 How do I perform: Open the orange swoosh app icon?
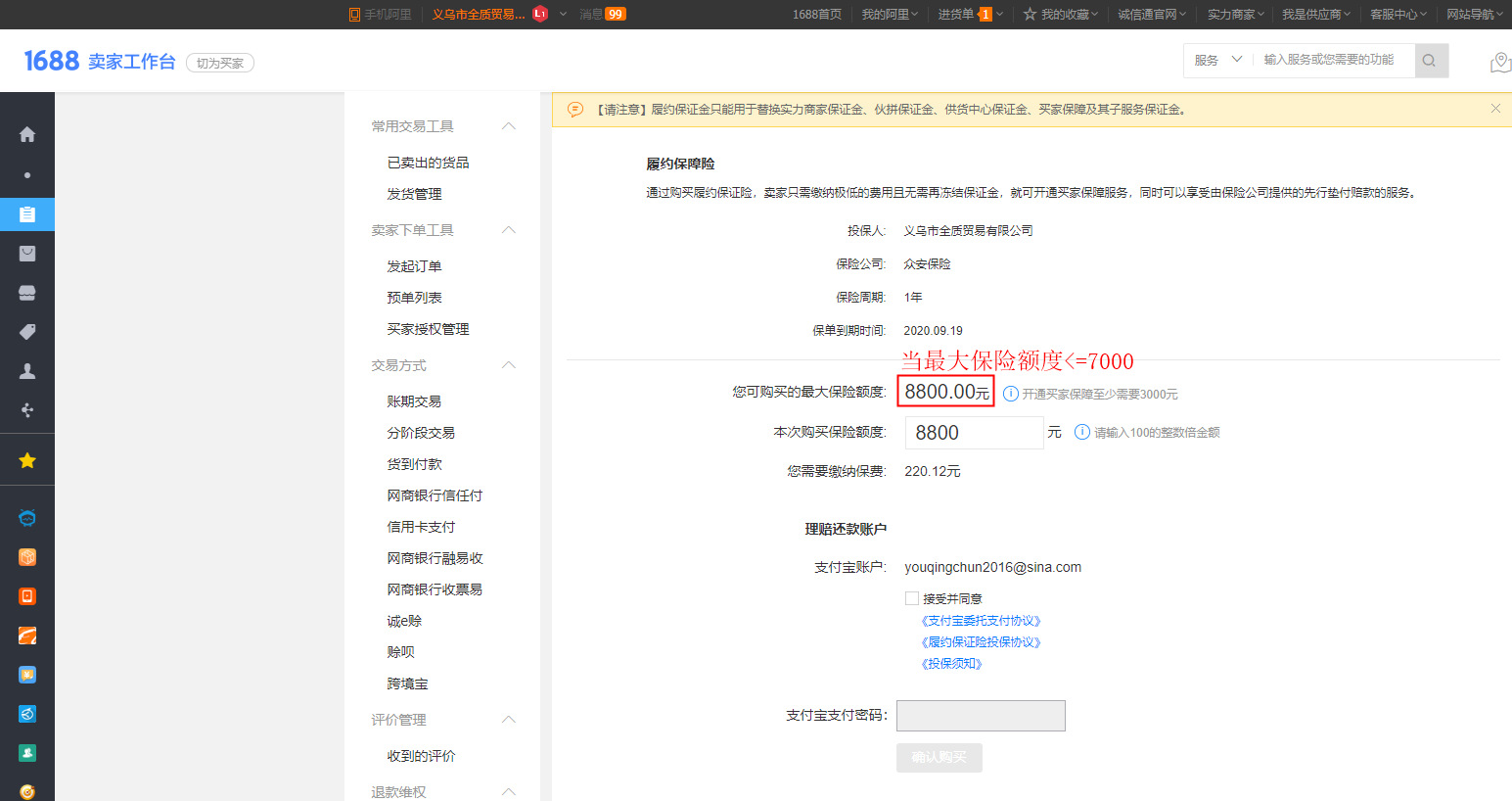pyautogui.click(x=27, y=636)
